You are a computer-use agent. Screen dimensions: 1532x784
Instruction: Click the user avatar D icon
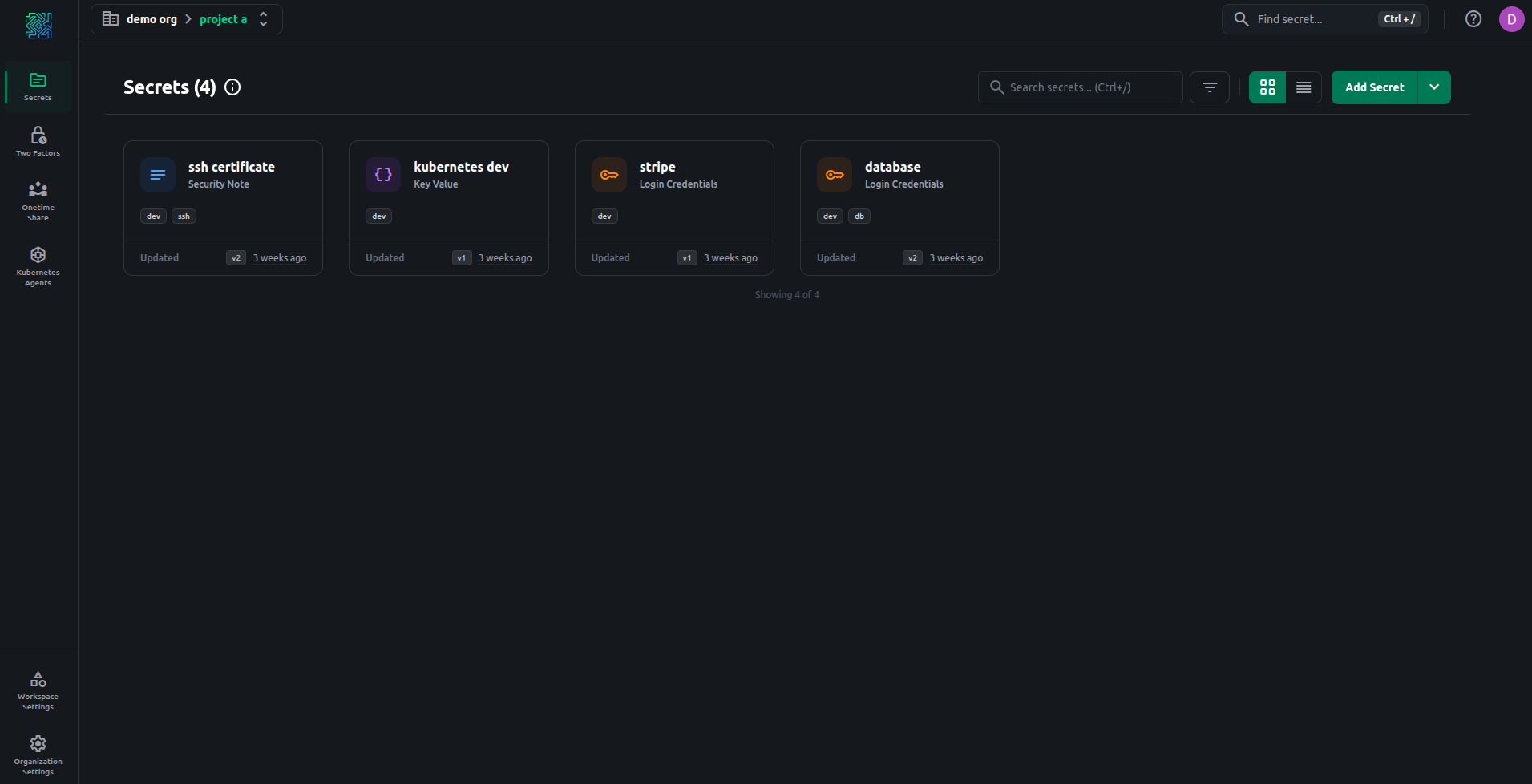(x=1511, y=19)
